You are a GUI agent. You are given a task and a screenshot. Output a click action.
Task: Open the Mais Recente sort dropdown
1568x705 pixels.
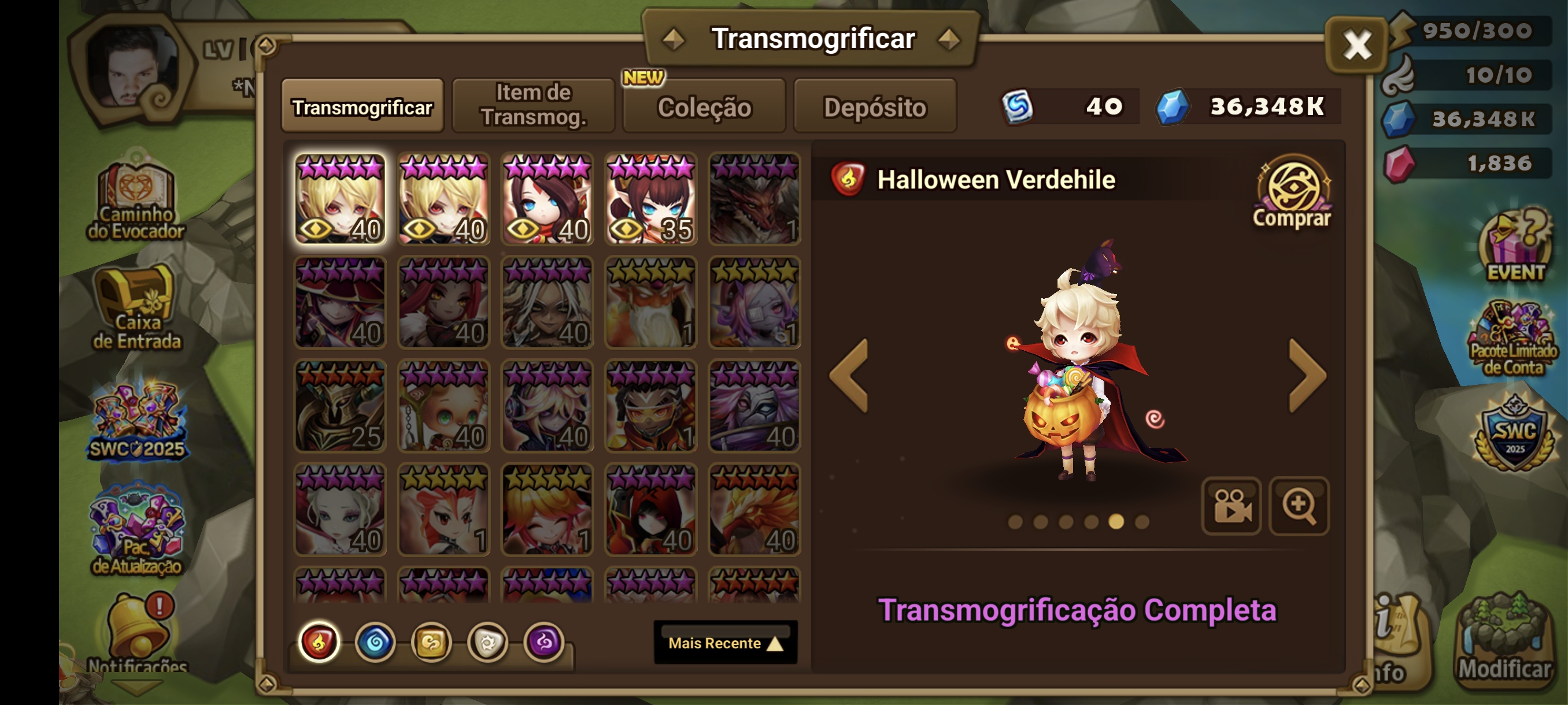726,643
